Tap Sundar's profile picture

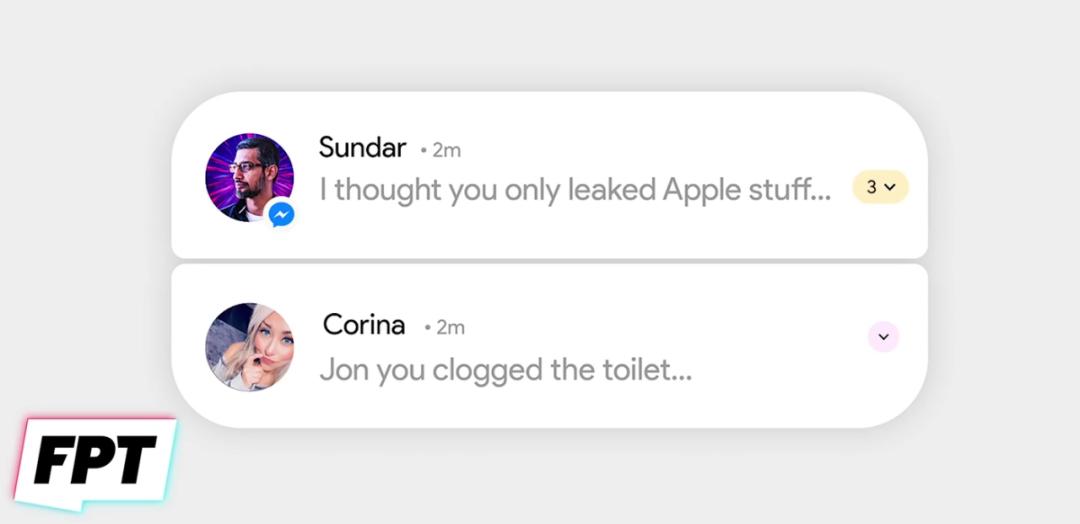(x=247, y=175)
